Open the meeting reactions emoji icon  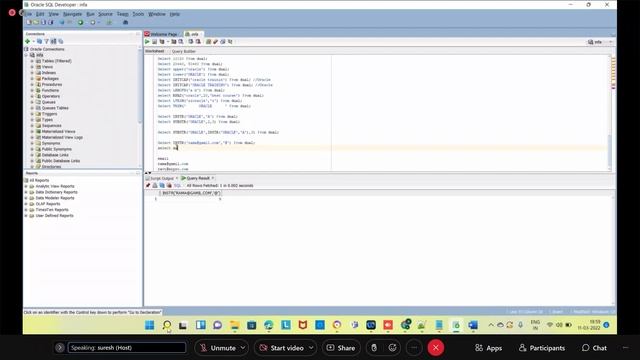click(x=393, y=348)
